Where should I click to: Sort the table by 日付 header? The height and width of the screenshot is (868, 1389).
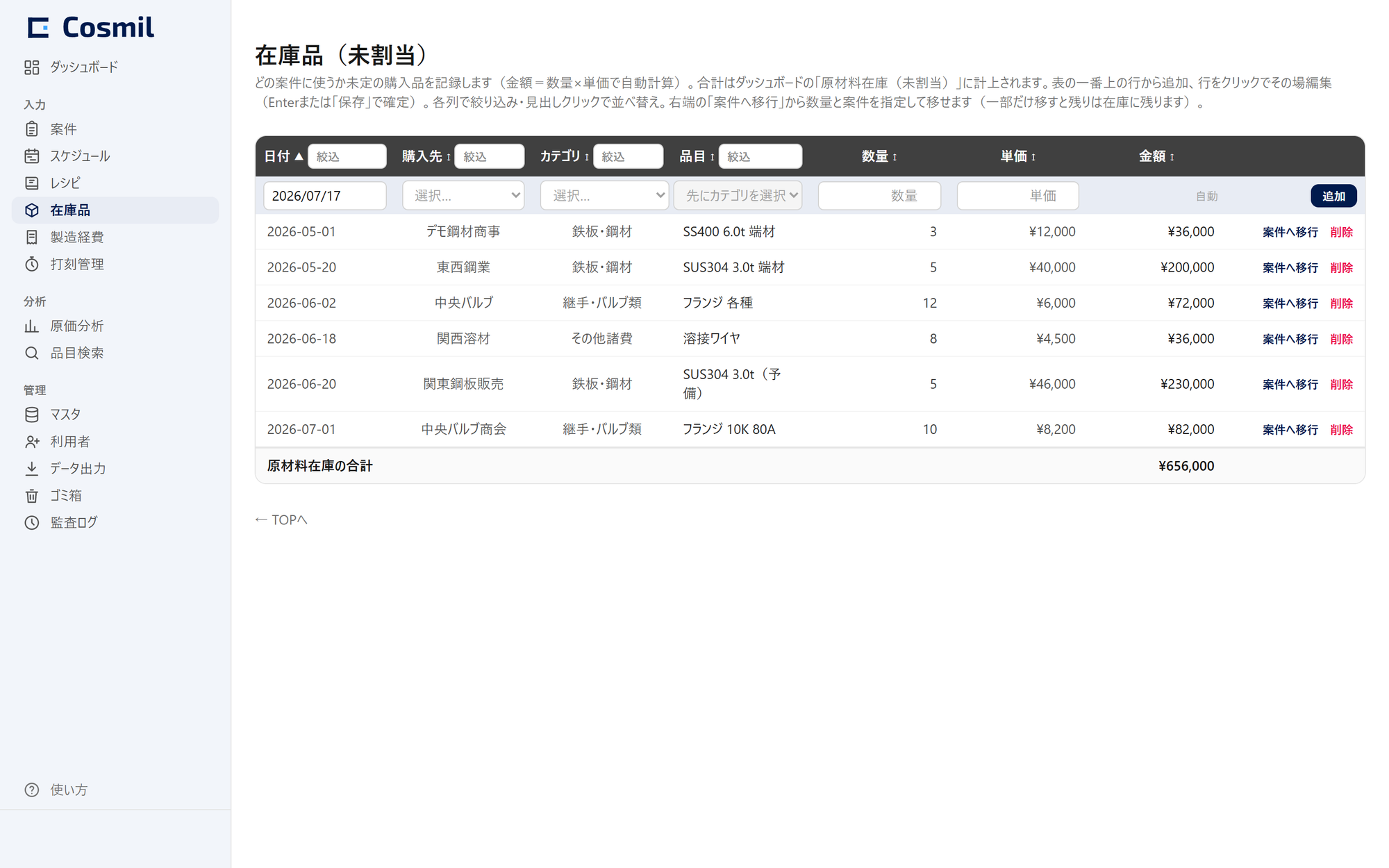[x=283, y=156]
